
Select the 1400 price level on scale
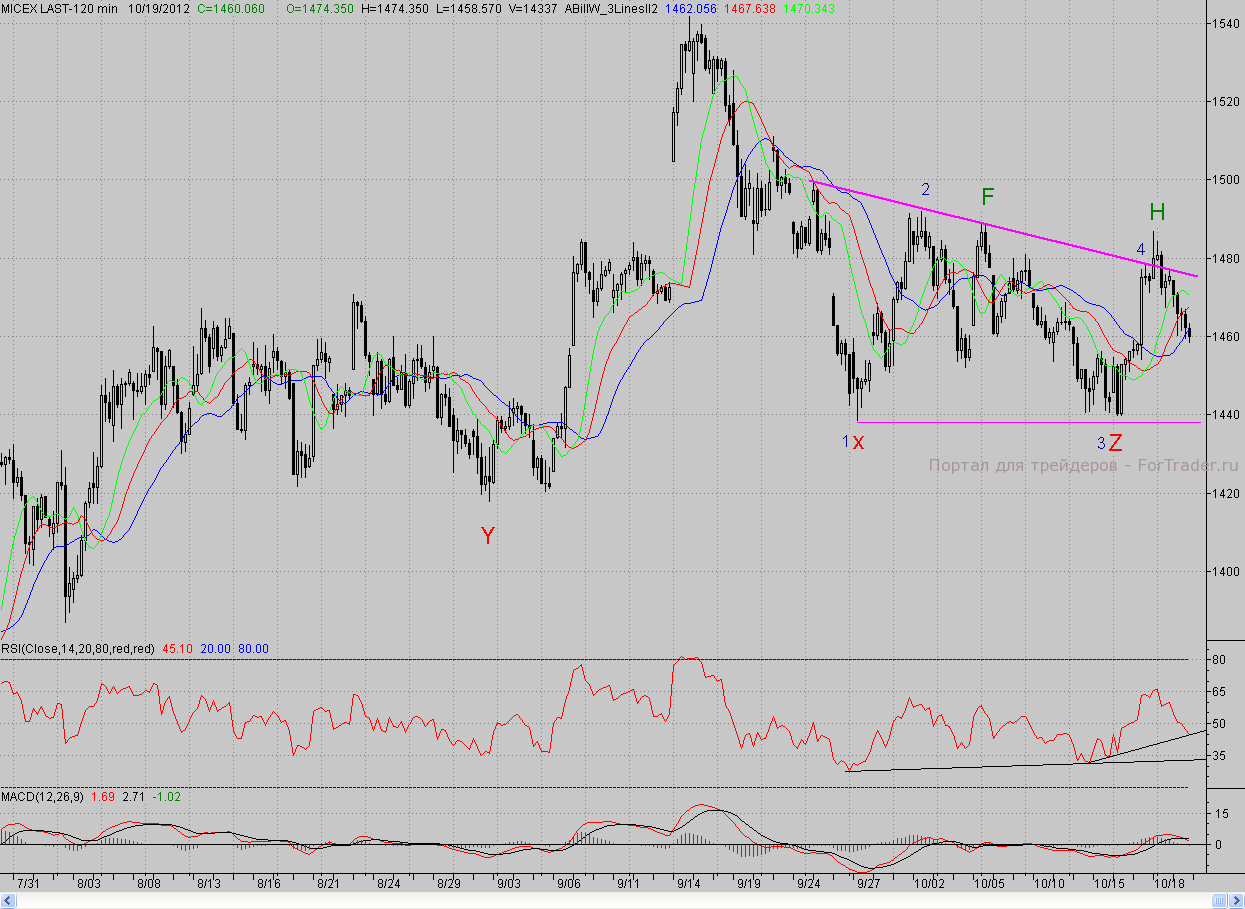tap(1224, 572)
